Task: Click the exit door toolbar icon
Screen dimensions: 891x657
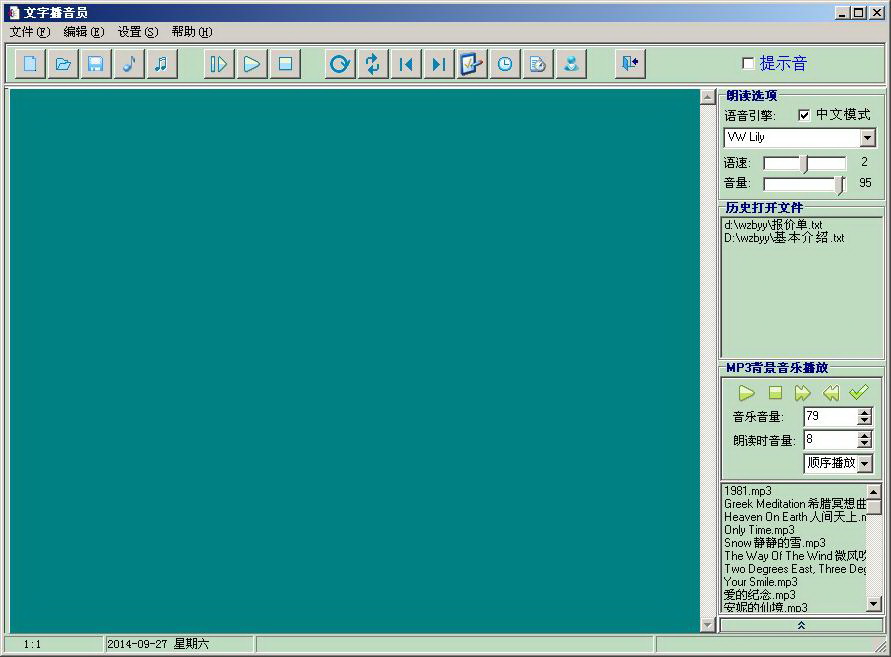Action: click(629, 64)
